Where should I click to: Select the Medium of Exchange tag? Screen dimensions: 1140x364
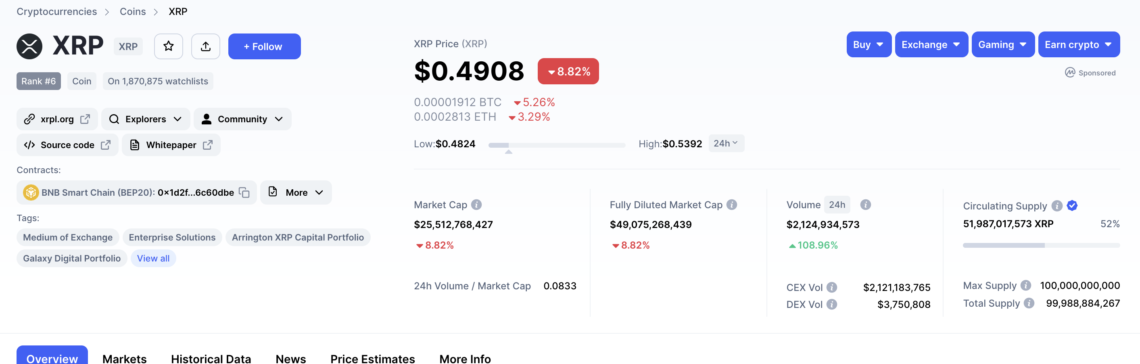click(x=68, y=238)
